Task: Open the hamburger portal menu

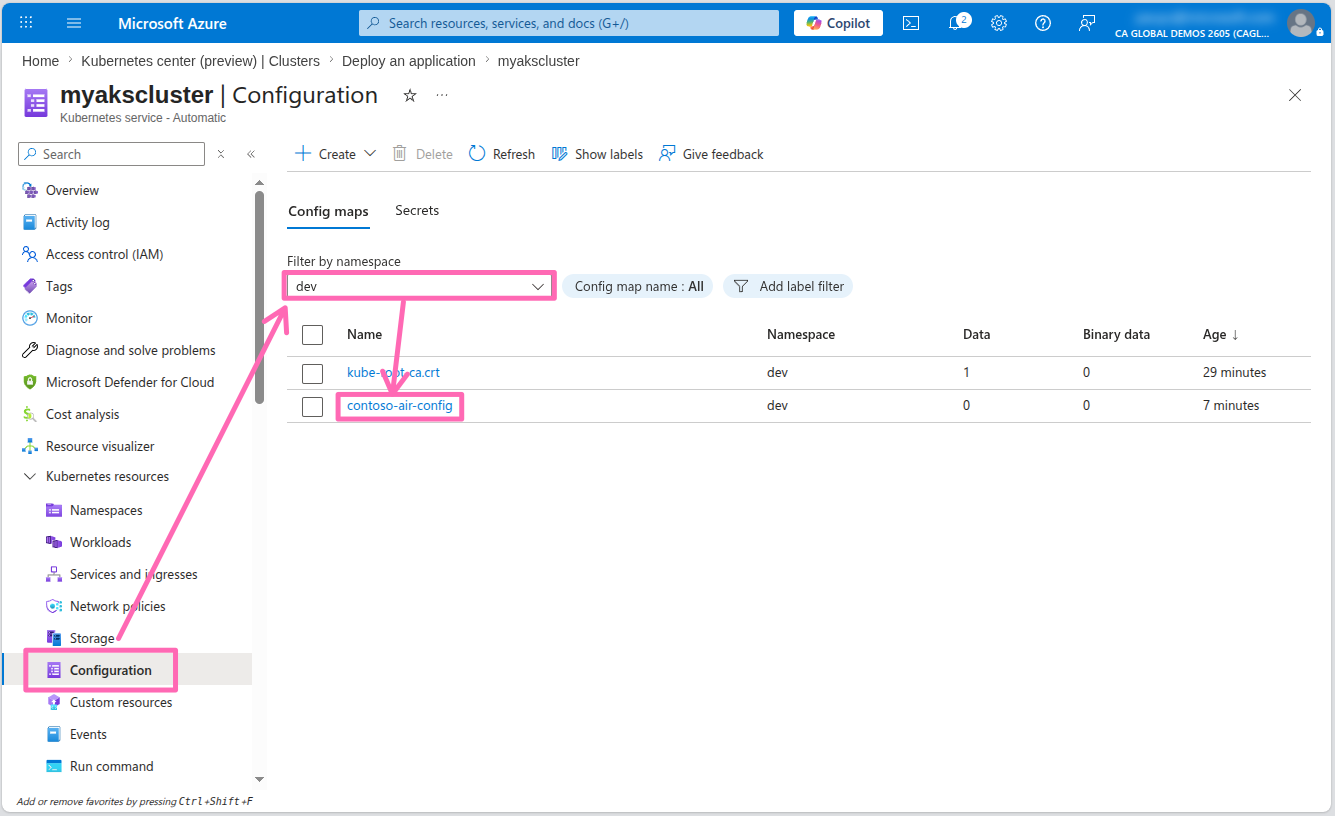Action: pos(74,23)
